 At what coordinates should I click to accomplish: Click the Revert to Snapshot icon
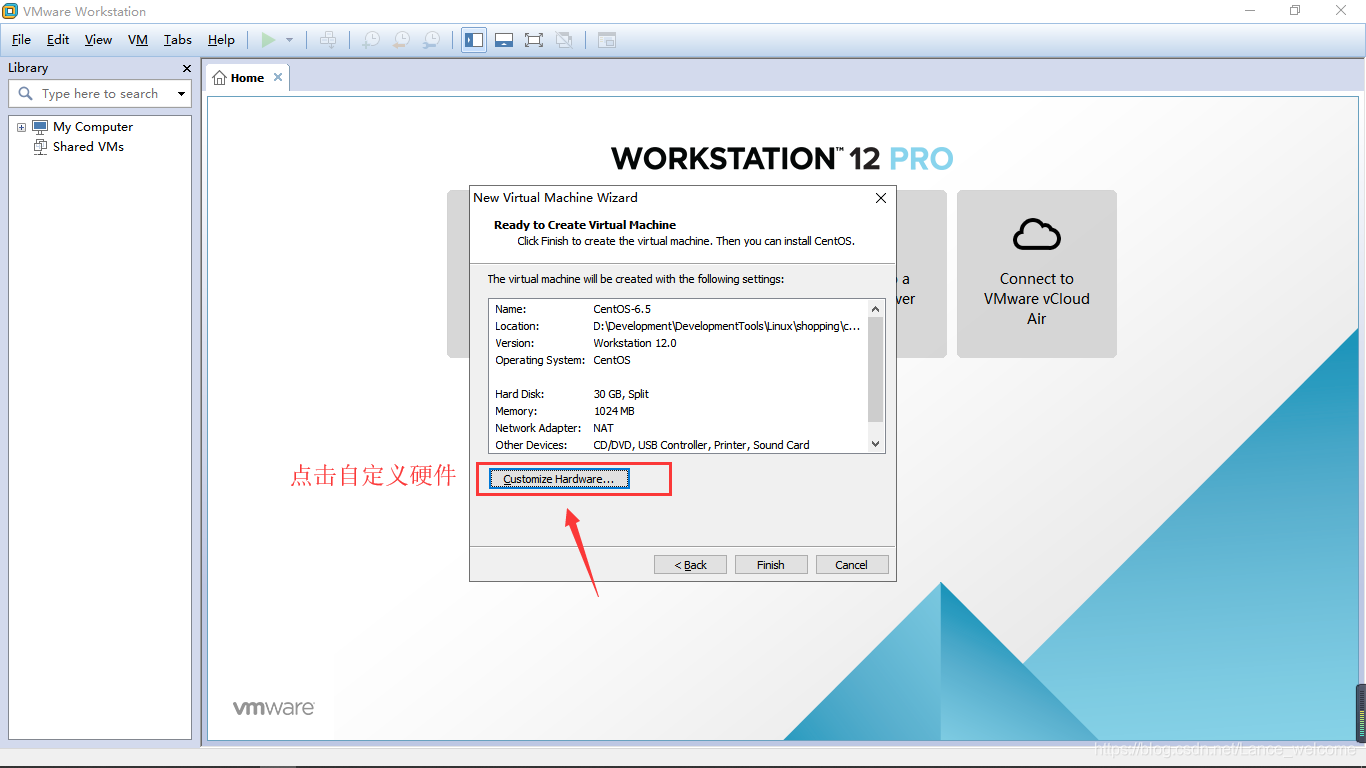coord(401,40)
